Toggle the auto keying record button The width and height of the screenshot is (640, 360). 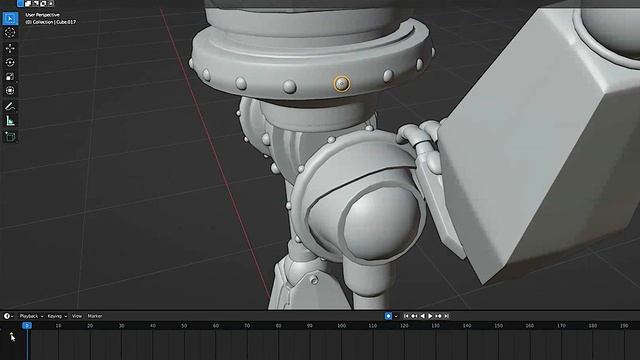tap(388, 316)
